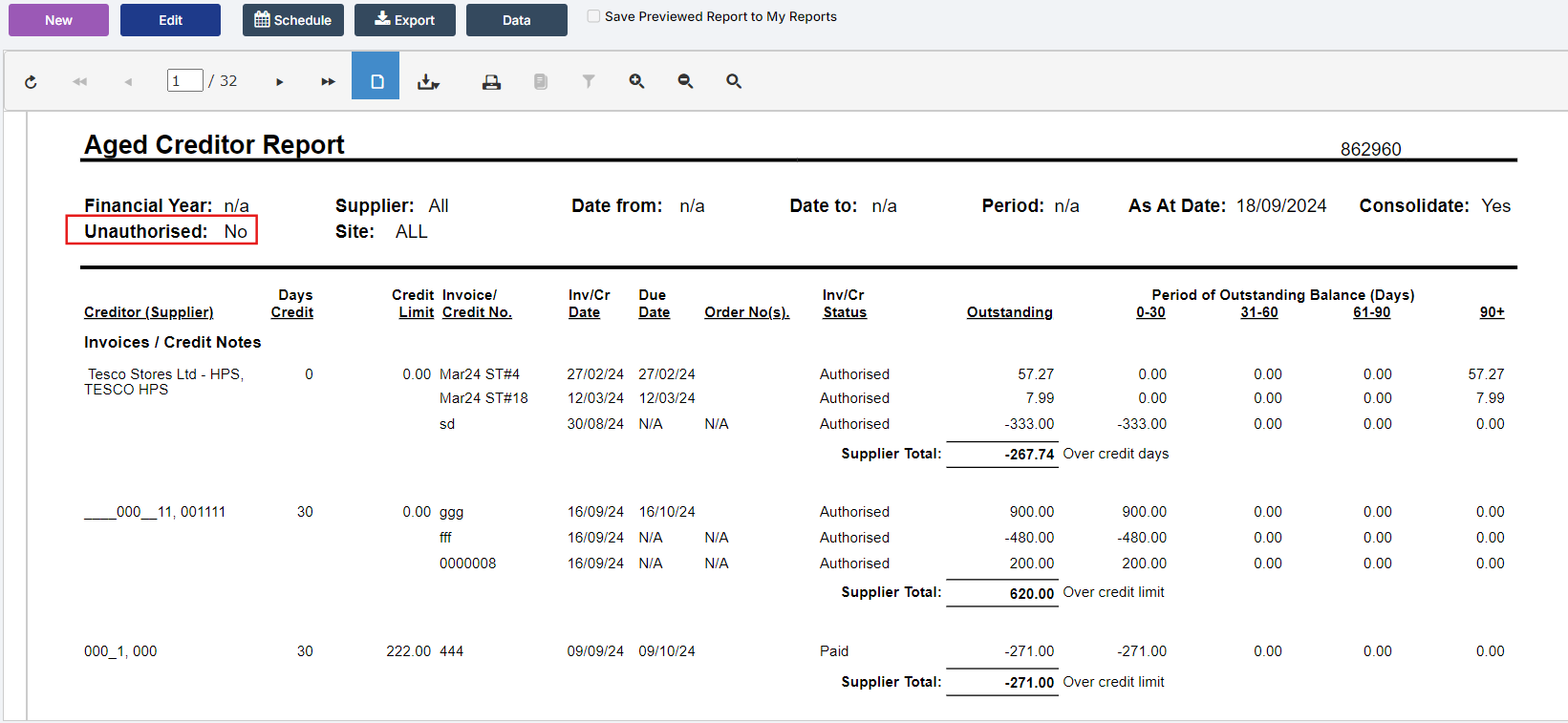
Task: Go to previous page arrow
Action: (x=128, y=82)
